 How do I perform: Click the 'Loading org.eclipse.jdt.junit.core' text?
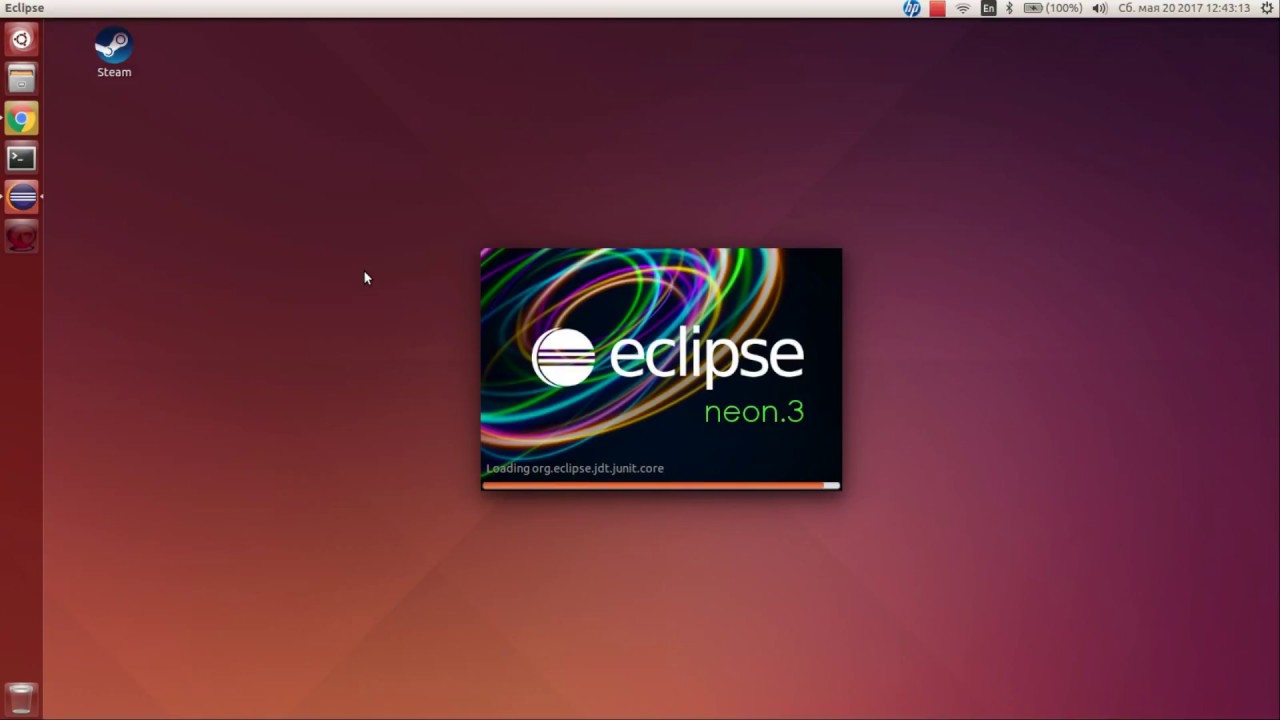[x=575, y=468]
